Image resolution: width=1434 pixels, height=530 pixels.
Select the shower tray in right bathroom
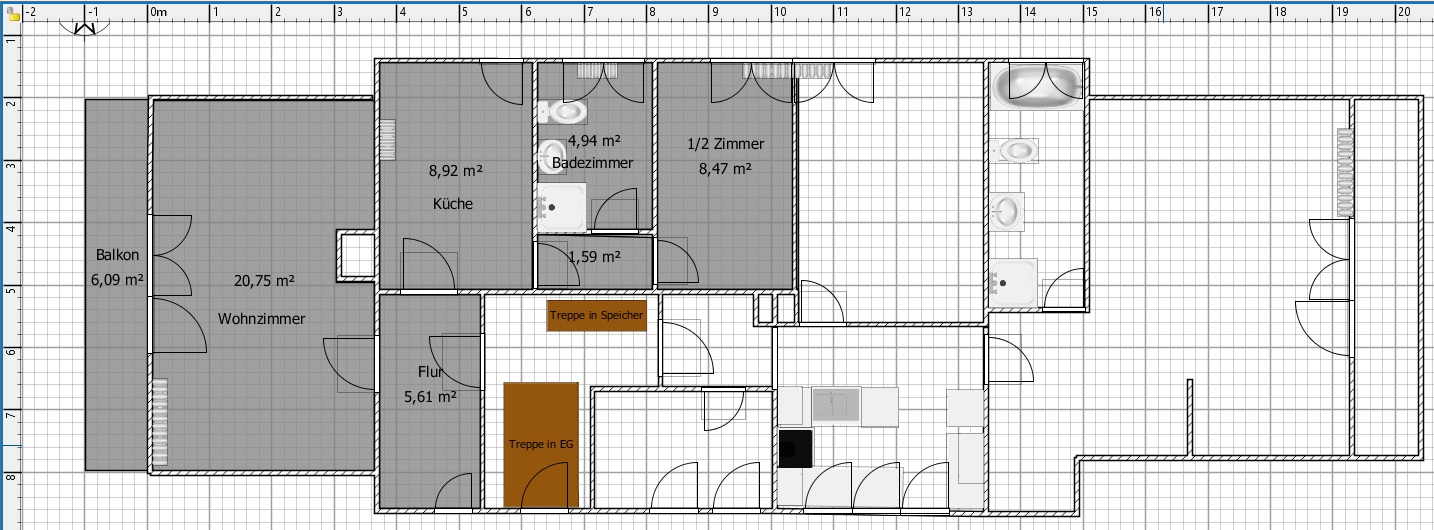click(1012, 282)
